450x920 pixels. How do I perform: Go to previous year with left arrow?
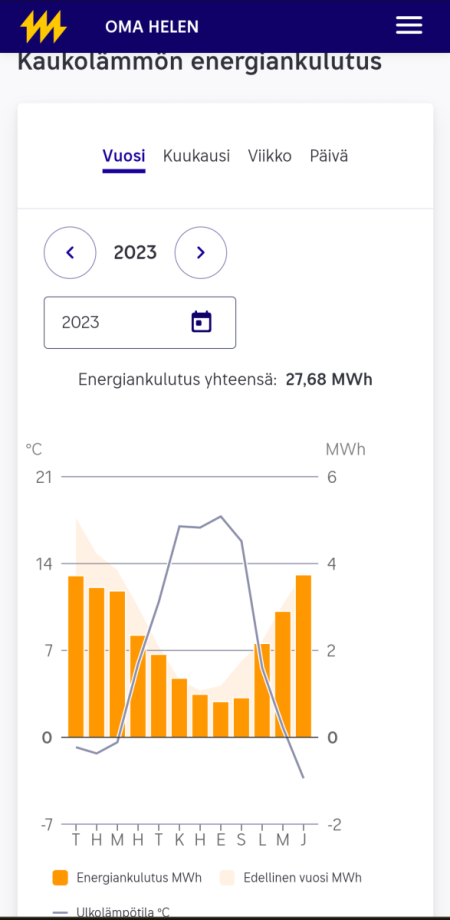(70, 252)
